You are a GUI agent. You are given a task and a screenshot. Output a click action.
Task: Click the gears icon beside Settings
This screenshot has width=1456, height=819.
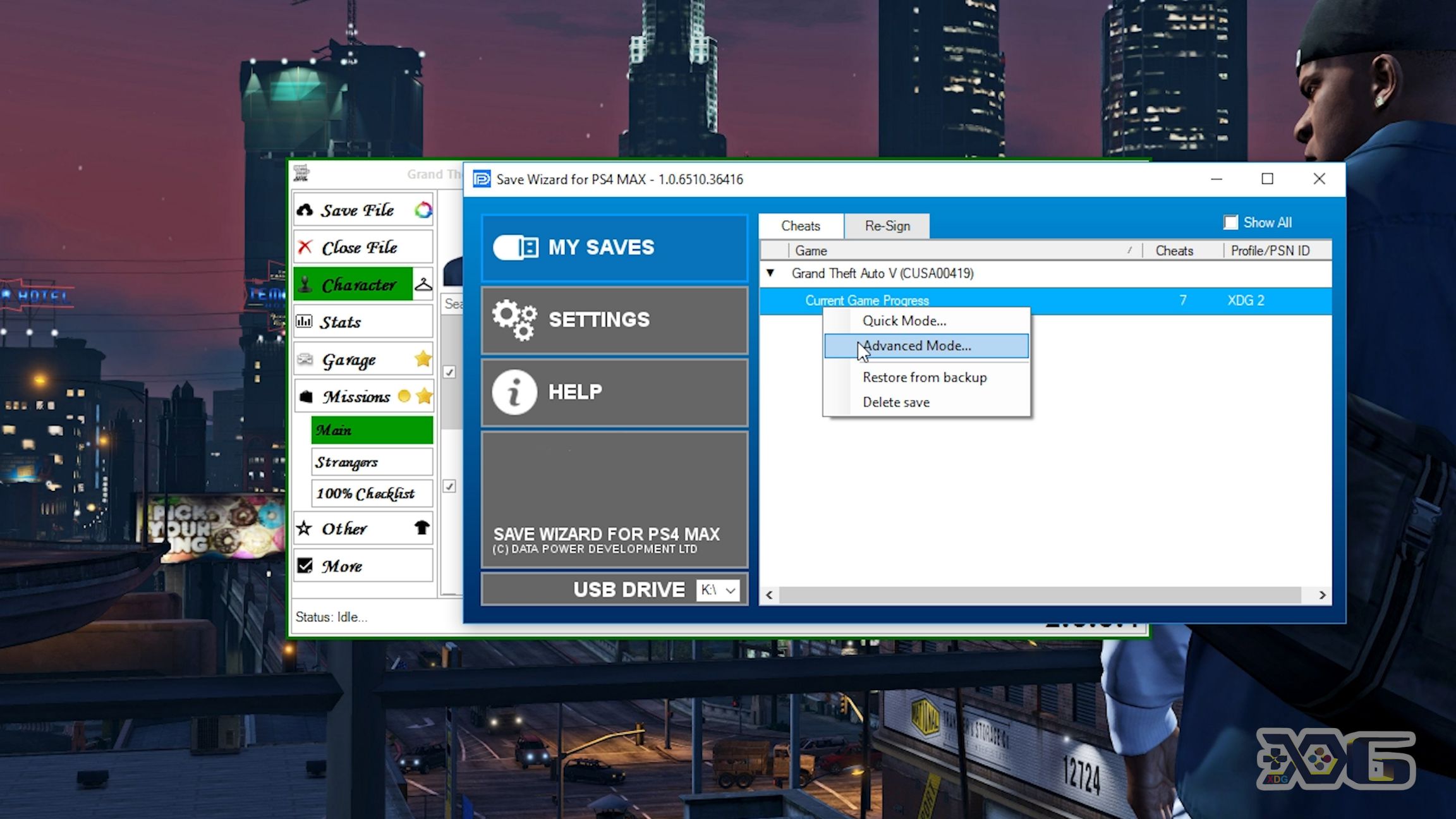(x=514, y=320)
